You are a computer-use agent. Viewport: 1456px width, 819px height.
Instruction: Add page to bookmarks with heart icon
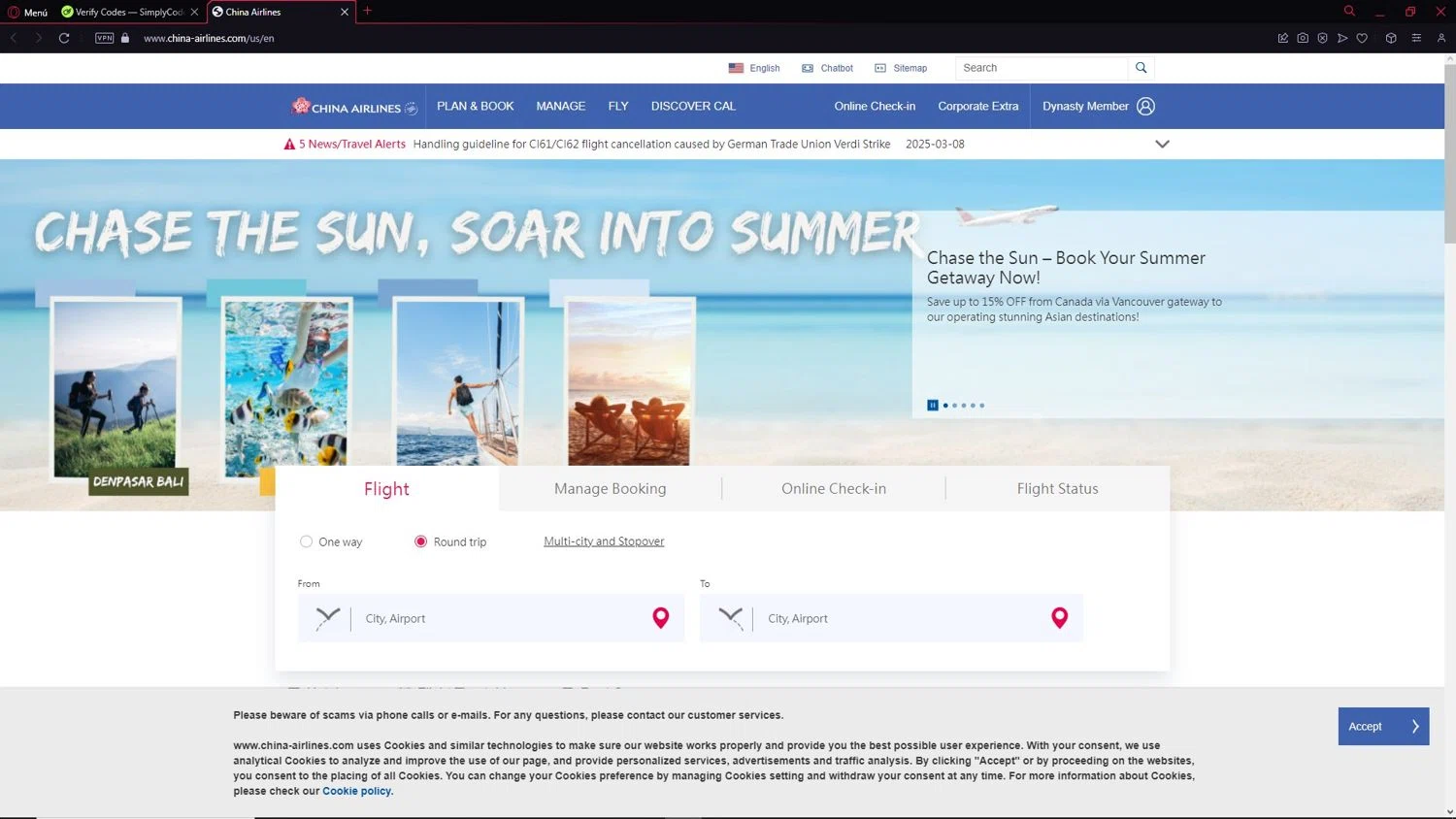(1362, 38)
